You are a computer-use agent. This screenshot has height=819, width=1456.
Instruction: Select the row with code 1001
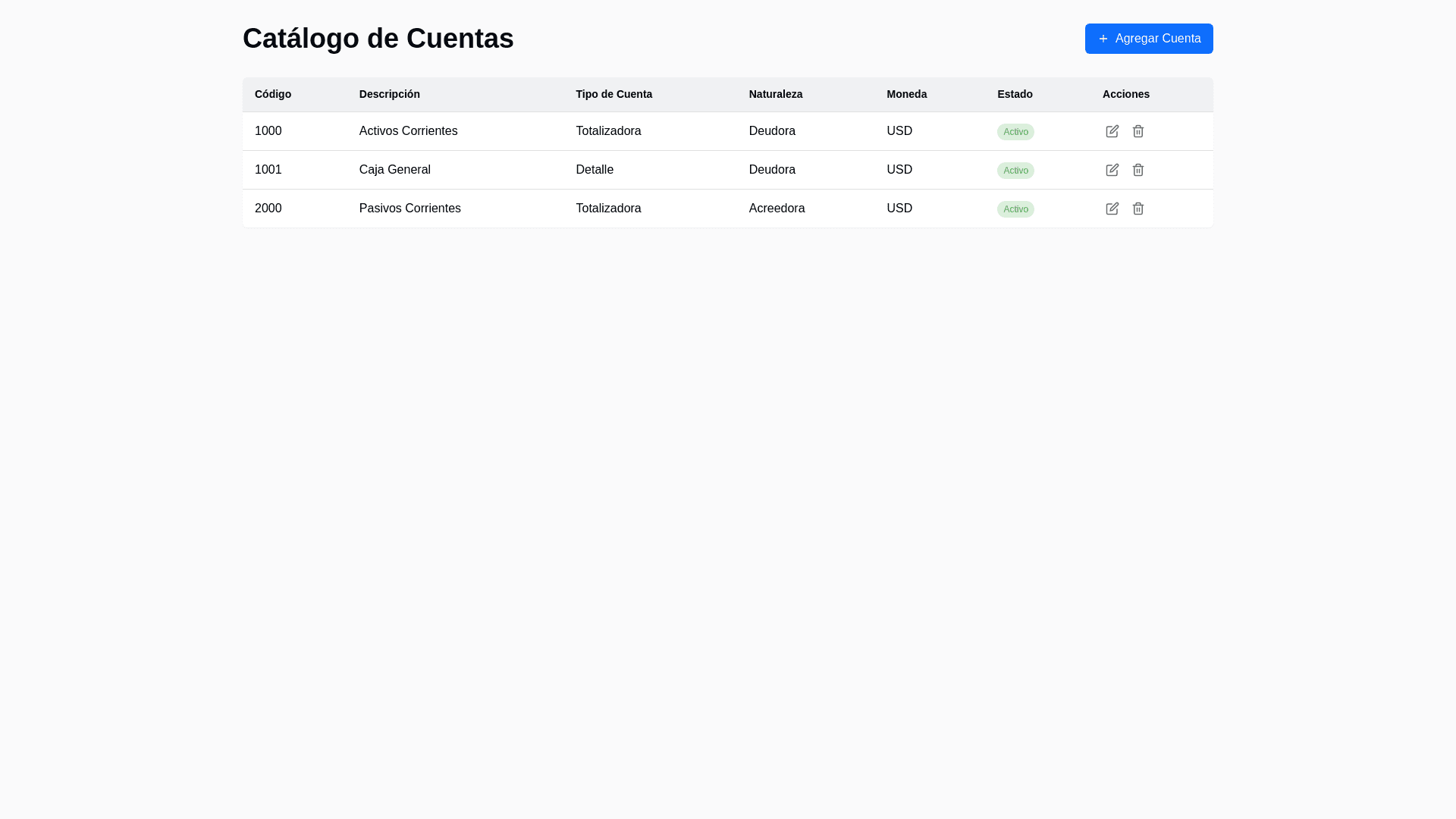[x=268, y=170]
